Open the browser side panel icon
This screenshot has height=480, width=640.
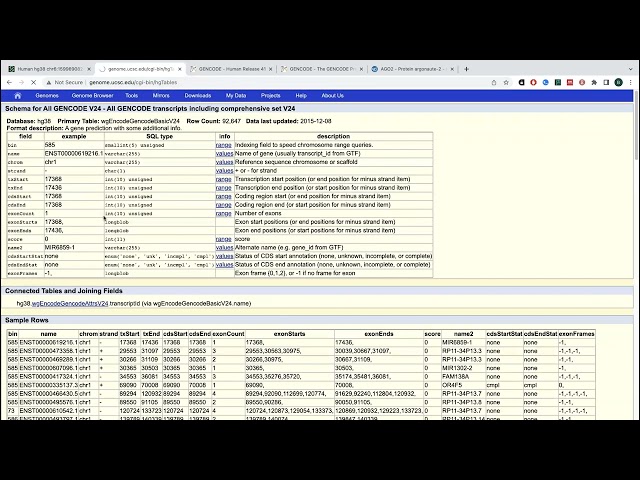607,82
